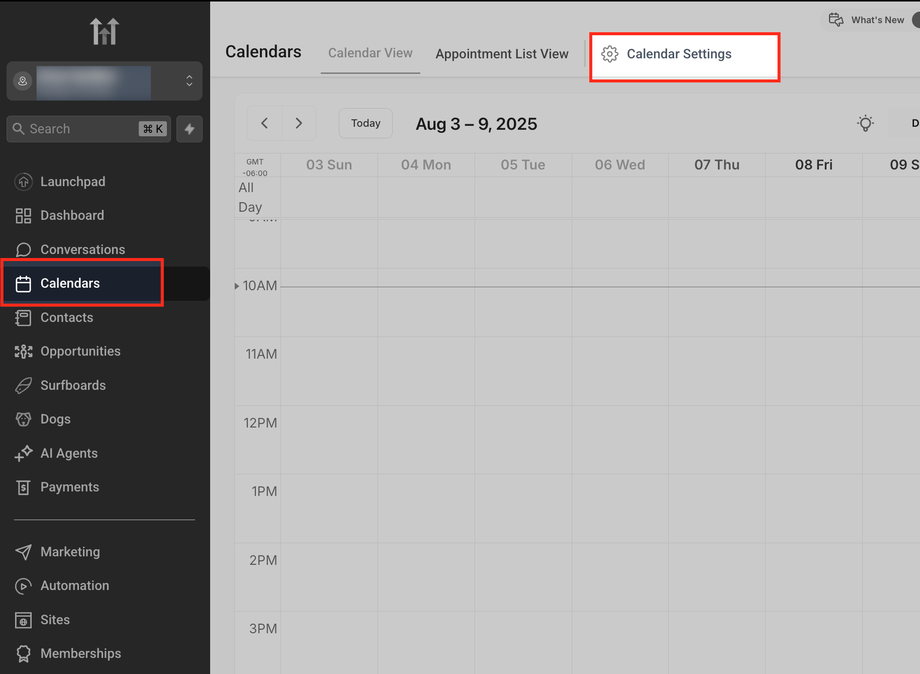
Task: Toggle the switch beside What's New
Action: tap(915, 20)
